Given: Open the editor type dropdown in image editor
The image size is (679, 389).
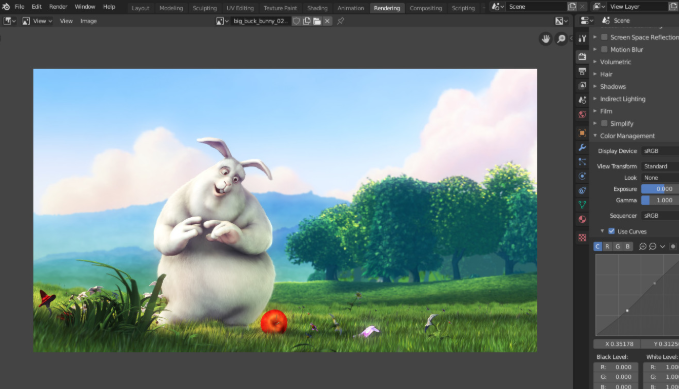Looking at the screenshot, I should click(x=10, y=21).
